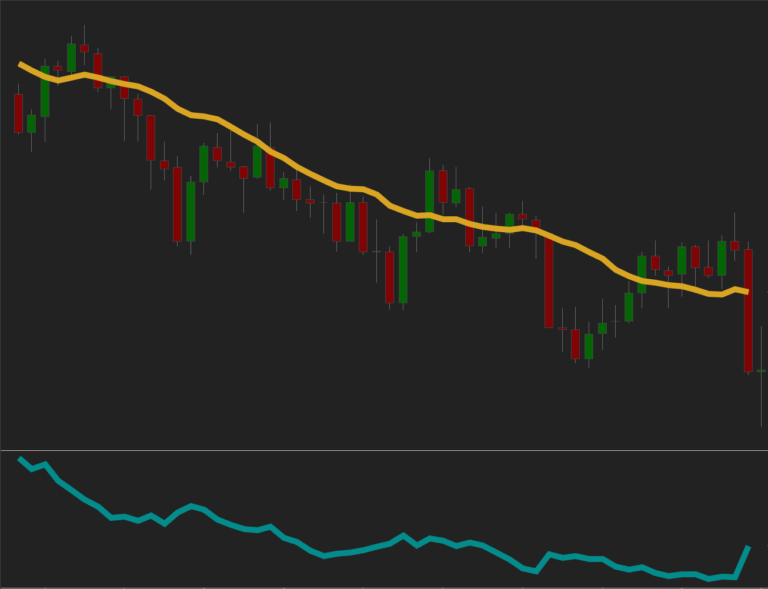Click the first red candlestick on the chart
The image size is (768, 589).
(18, 113)
